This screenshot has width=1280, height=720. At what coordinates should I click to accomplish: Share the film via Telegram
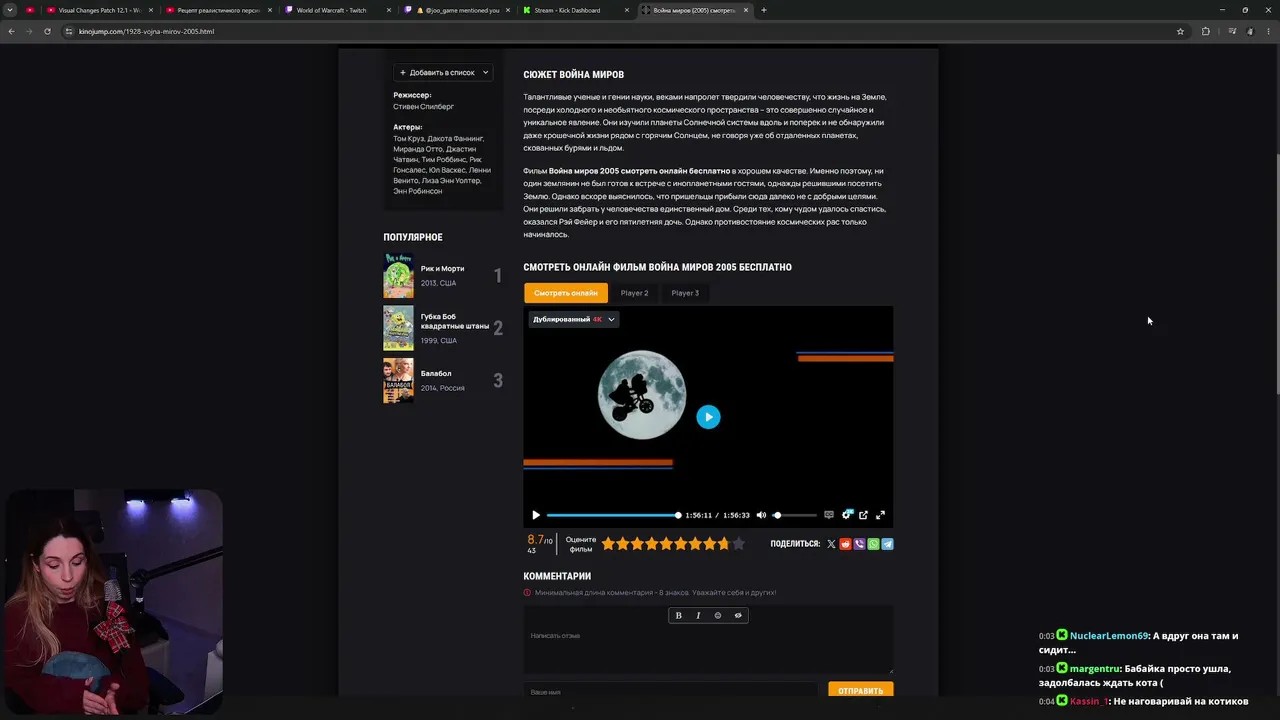(888, 544)
